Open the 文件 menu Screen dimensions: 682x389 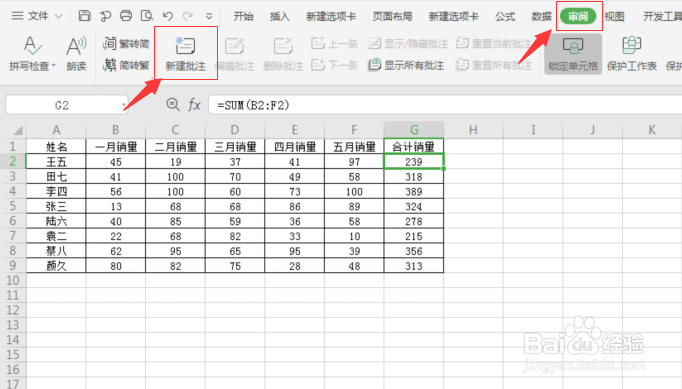(x=37, y=16)
